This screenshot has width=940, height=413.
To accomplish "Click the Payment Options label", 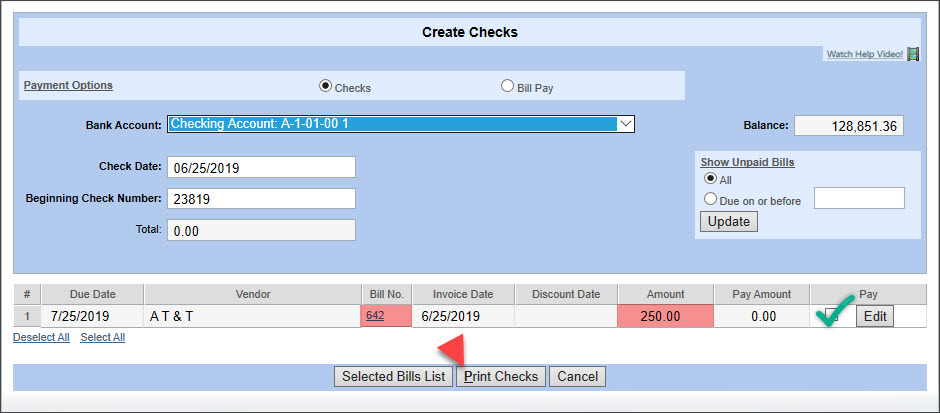I will (68, 85).
